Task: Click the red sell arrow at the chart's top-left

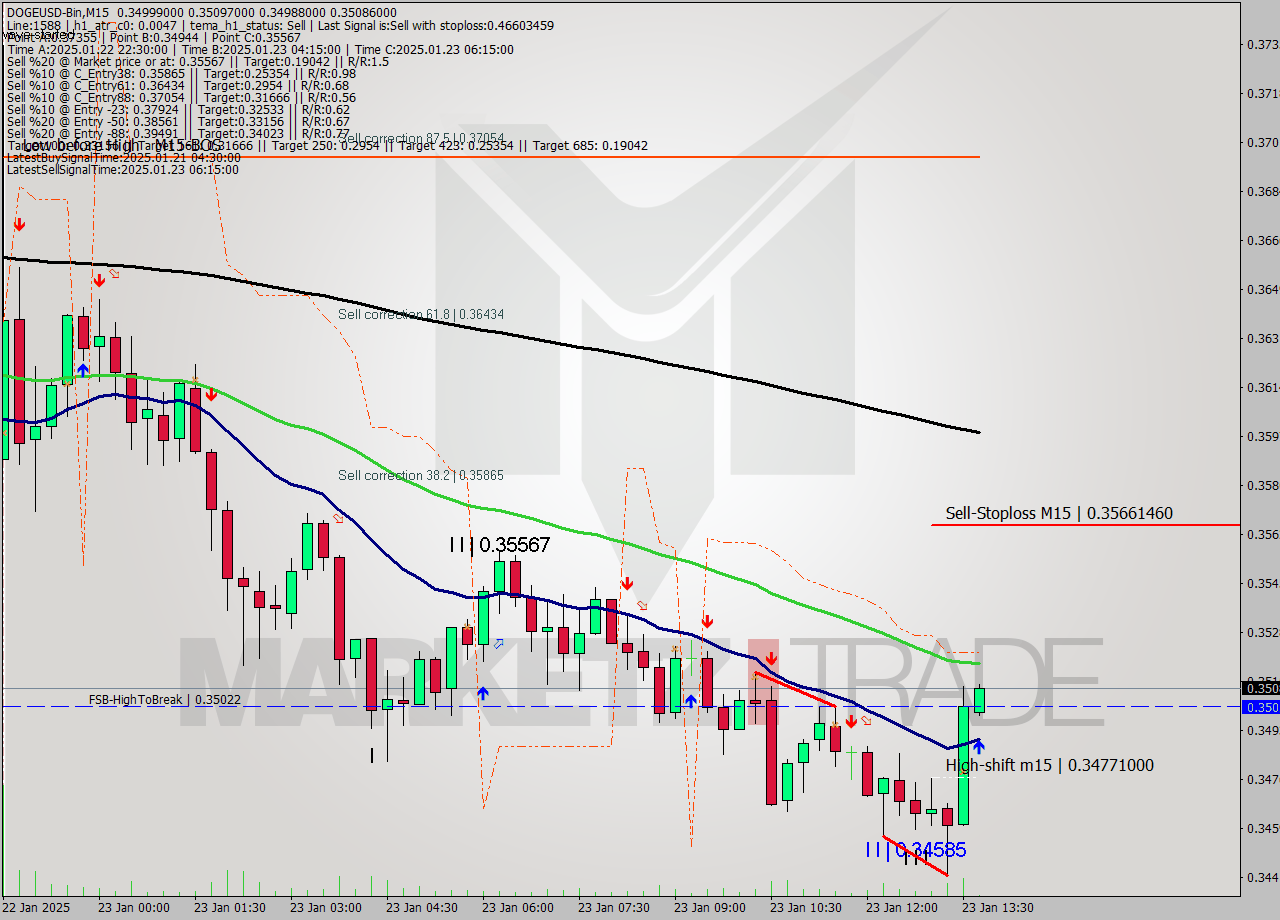Action: (18, 225)
